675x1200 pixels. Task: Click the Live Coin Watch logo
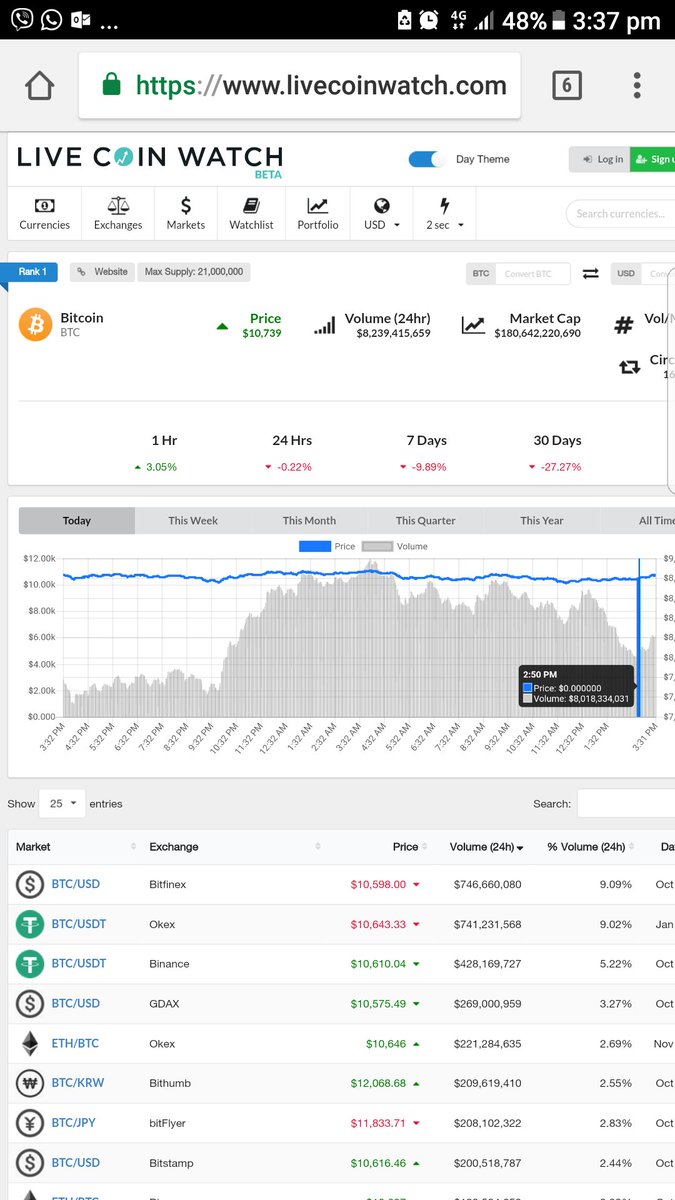tap(150, 161)
